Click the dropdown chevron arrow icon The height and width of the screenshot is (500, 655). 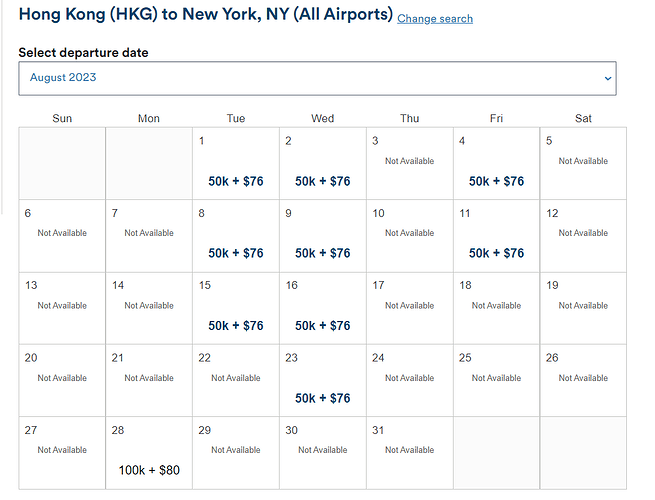pos(608,79)
